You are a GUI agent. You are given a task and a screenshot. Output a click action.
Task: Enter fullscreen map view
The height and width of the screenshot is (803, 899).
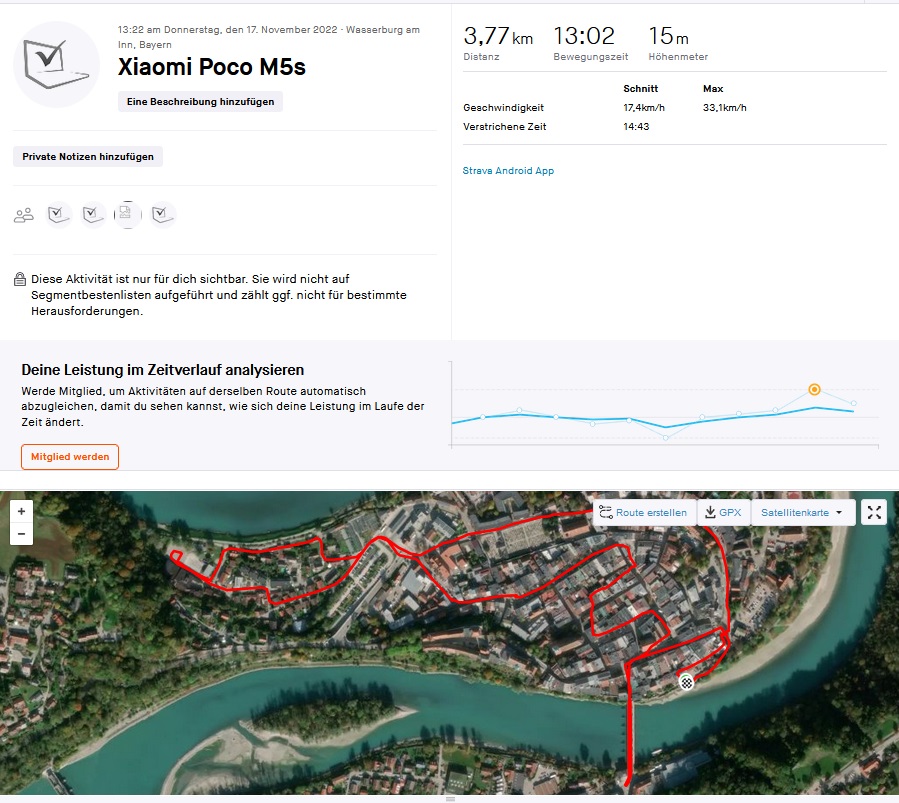tap(874, 513)
